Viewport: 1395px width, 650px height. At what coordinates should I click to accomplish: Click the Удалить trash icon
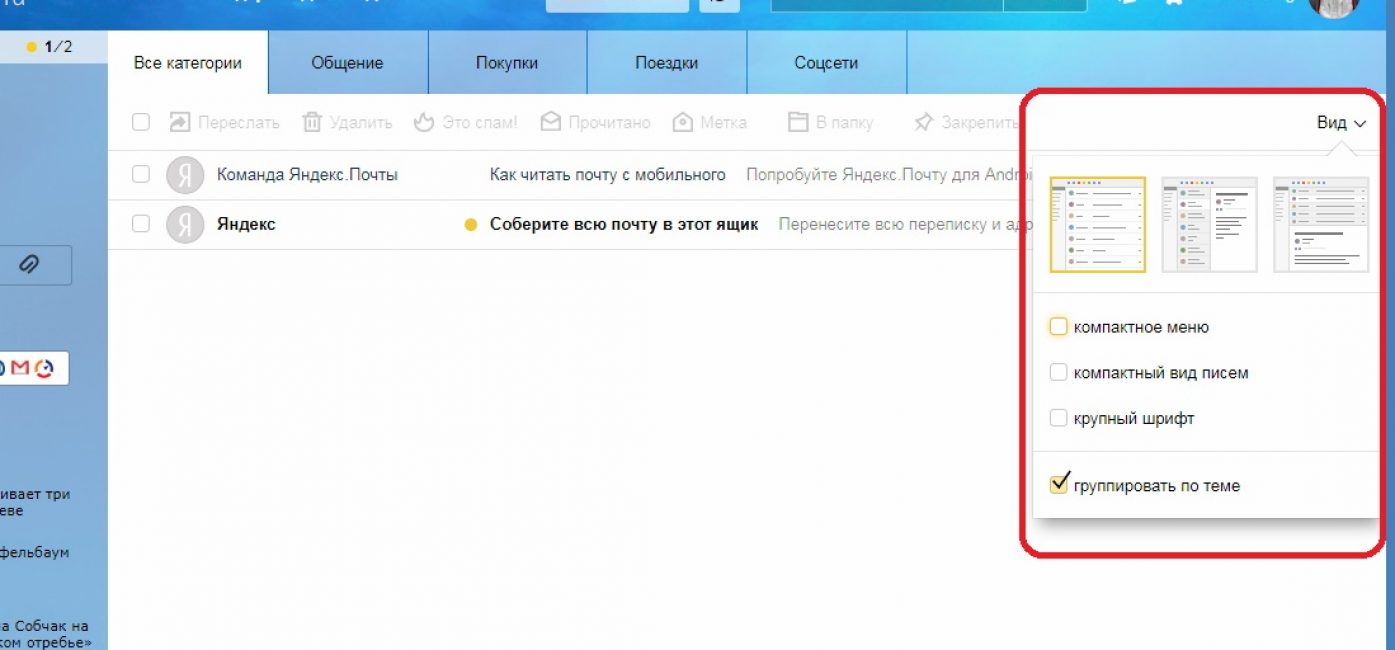(x=313, y=122)
